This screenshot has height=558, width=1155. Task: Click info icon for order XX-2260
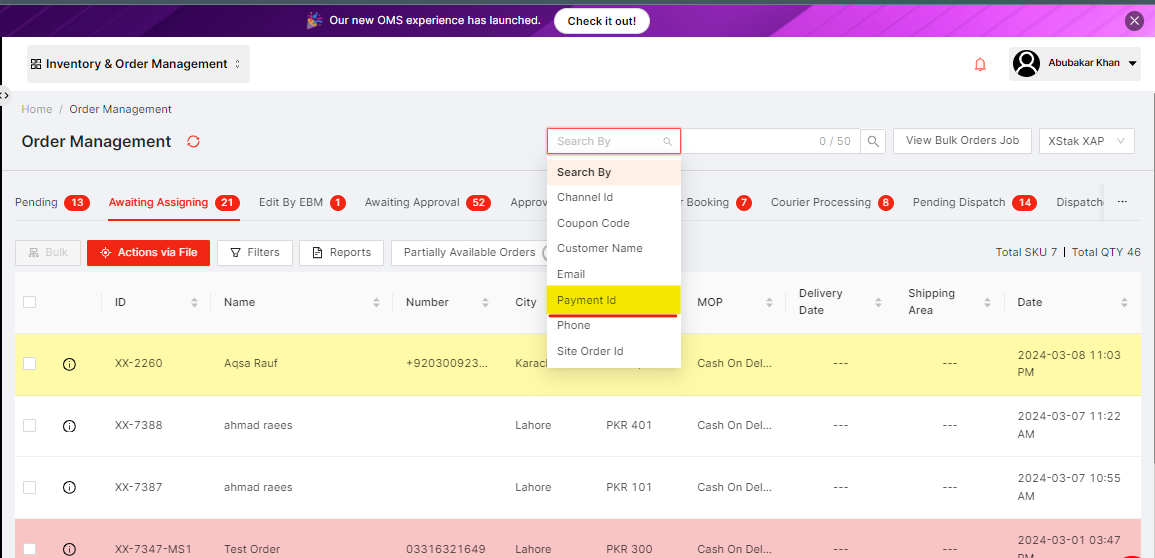pyautogui.click(x=69, y=364)
